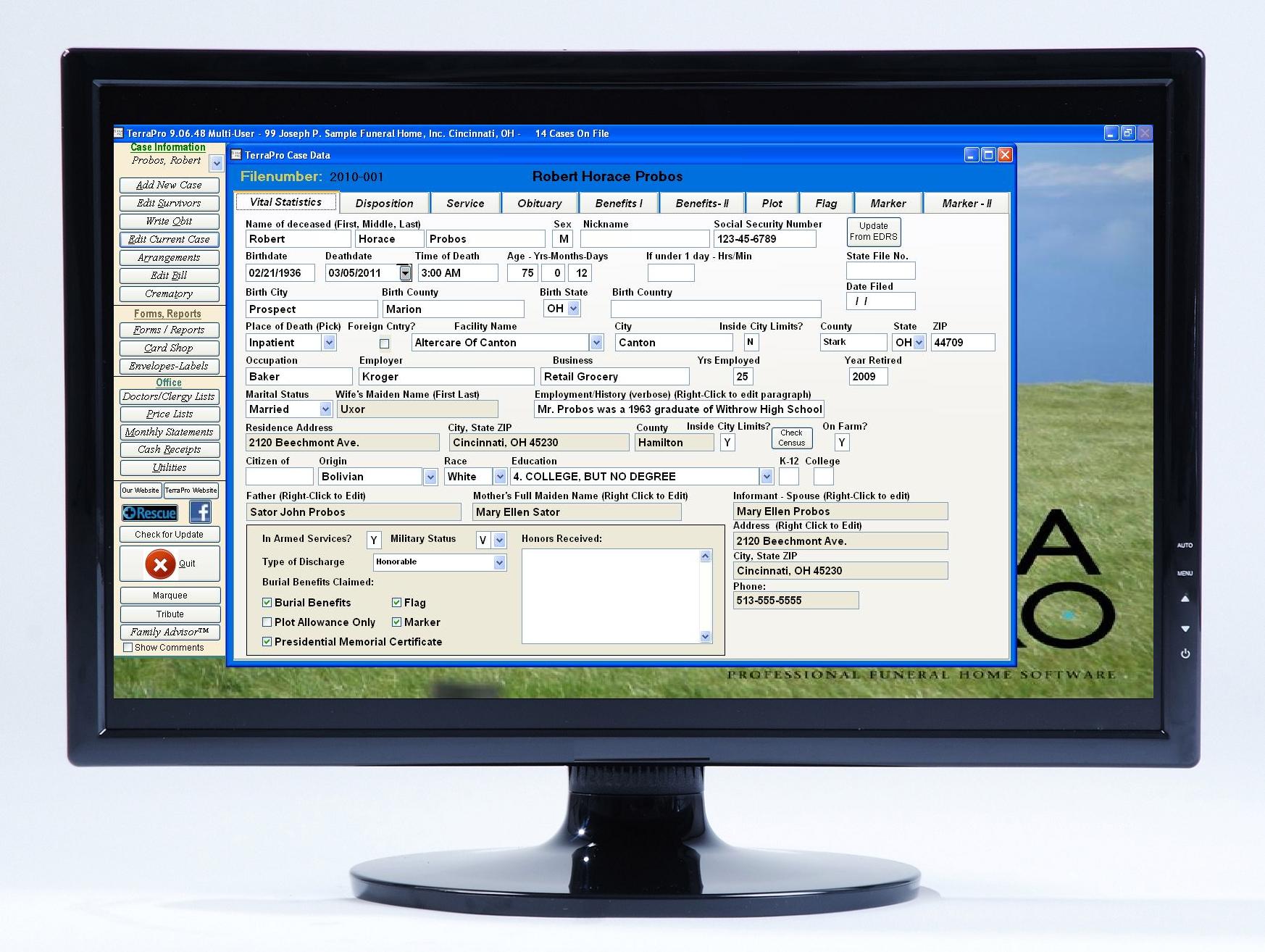
Task: Launch the Rescue remote support icon
Action: (150, 513)
